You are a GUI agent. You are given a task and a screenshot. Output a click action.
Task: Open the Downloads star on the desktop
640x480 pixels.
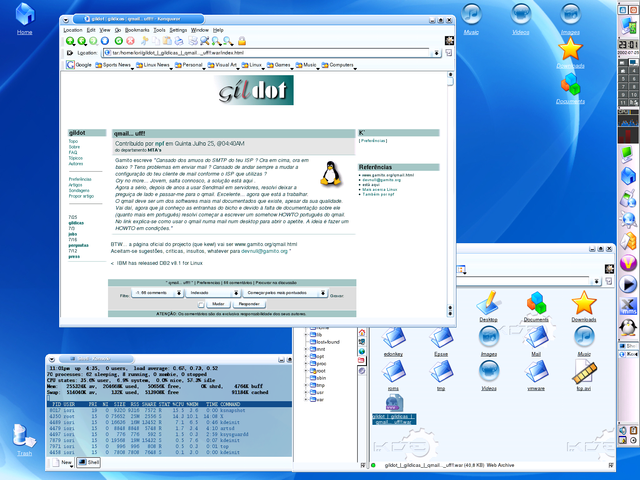point(570,52)
